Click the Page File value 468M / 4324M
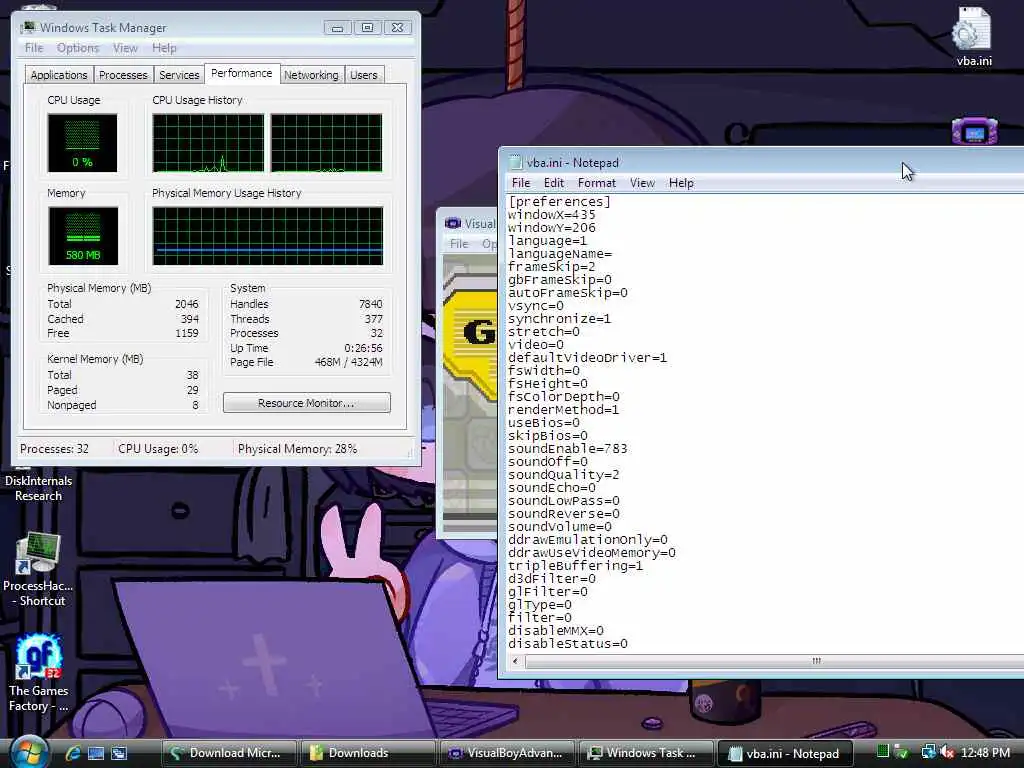Image resolution: width=1024 pixels, height=768 pixels. pos(348,362)
